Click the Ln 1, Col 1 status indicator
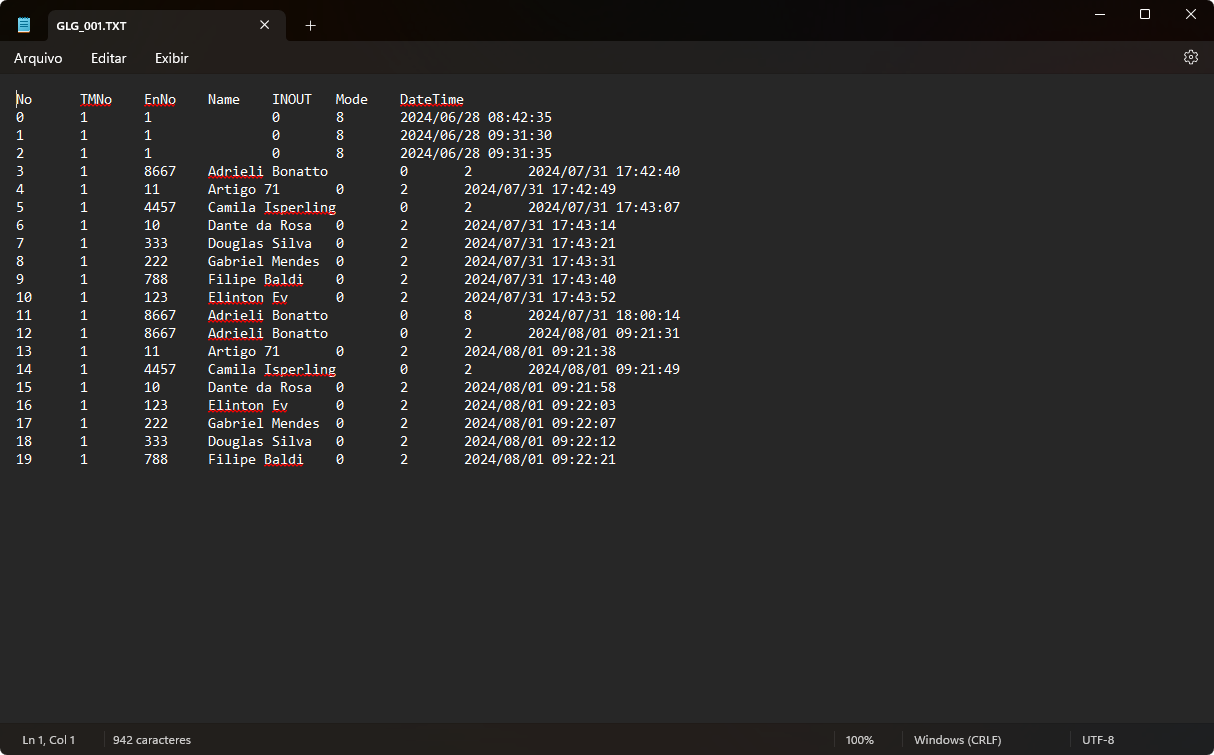 click(49, 740)
